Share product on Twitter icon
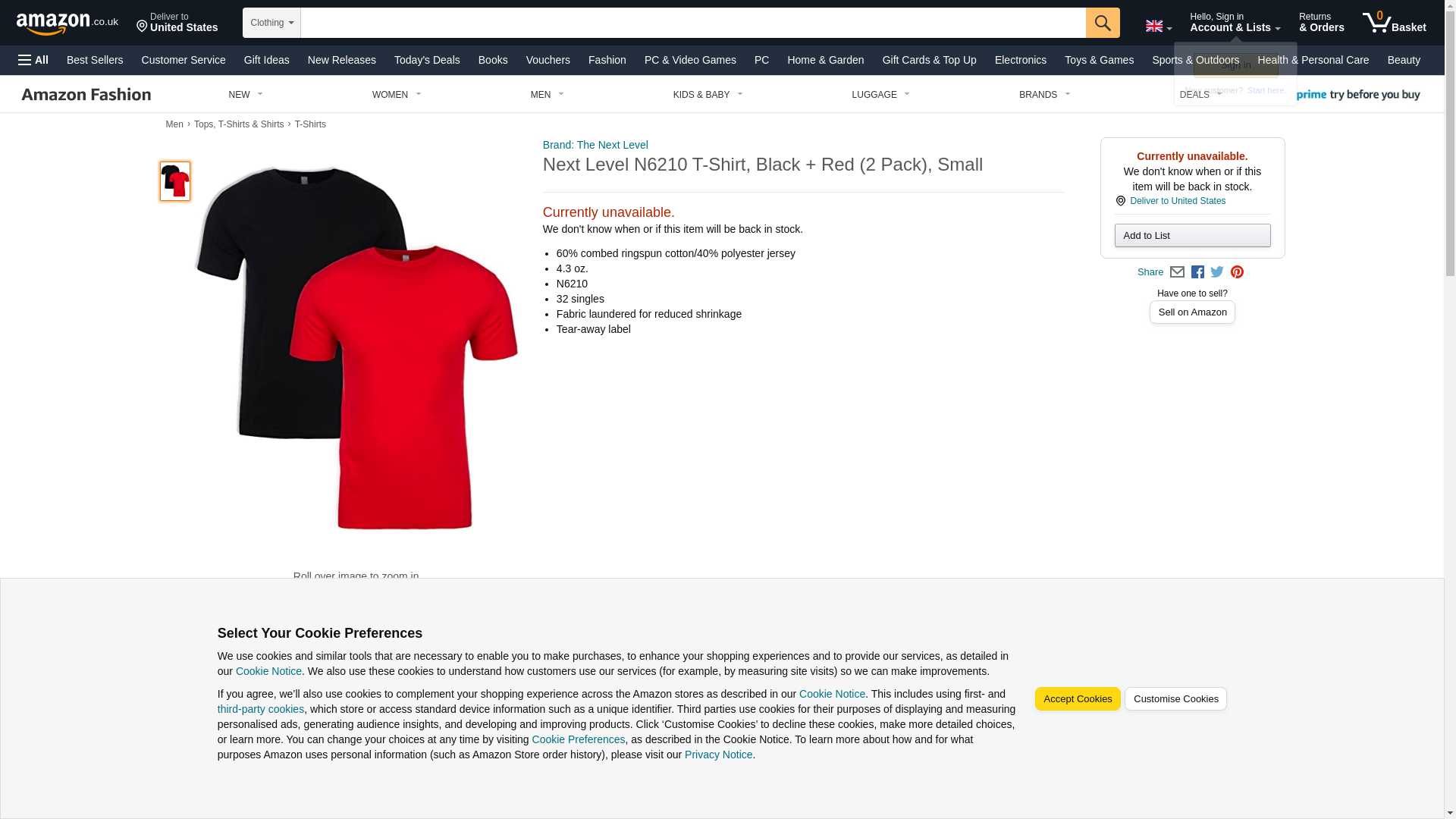This screenshot has width=1456, height=819. coord(1217,272)
